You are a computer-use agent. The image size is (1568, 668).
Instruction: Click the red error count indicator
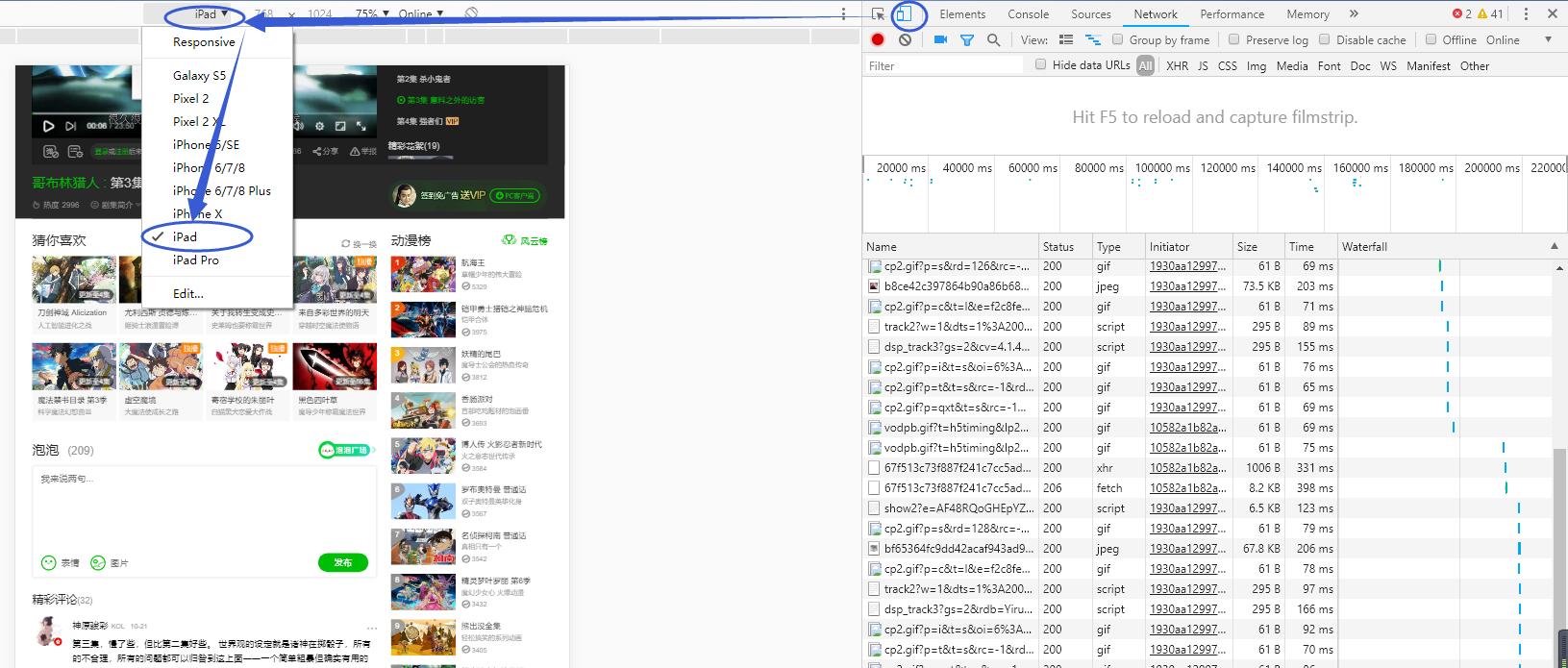[1462, 14]
